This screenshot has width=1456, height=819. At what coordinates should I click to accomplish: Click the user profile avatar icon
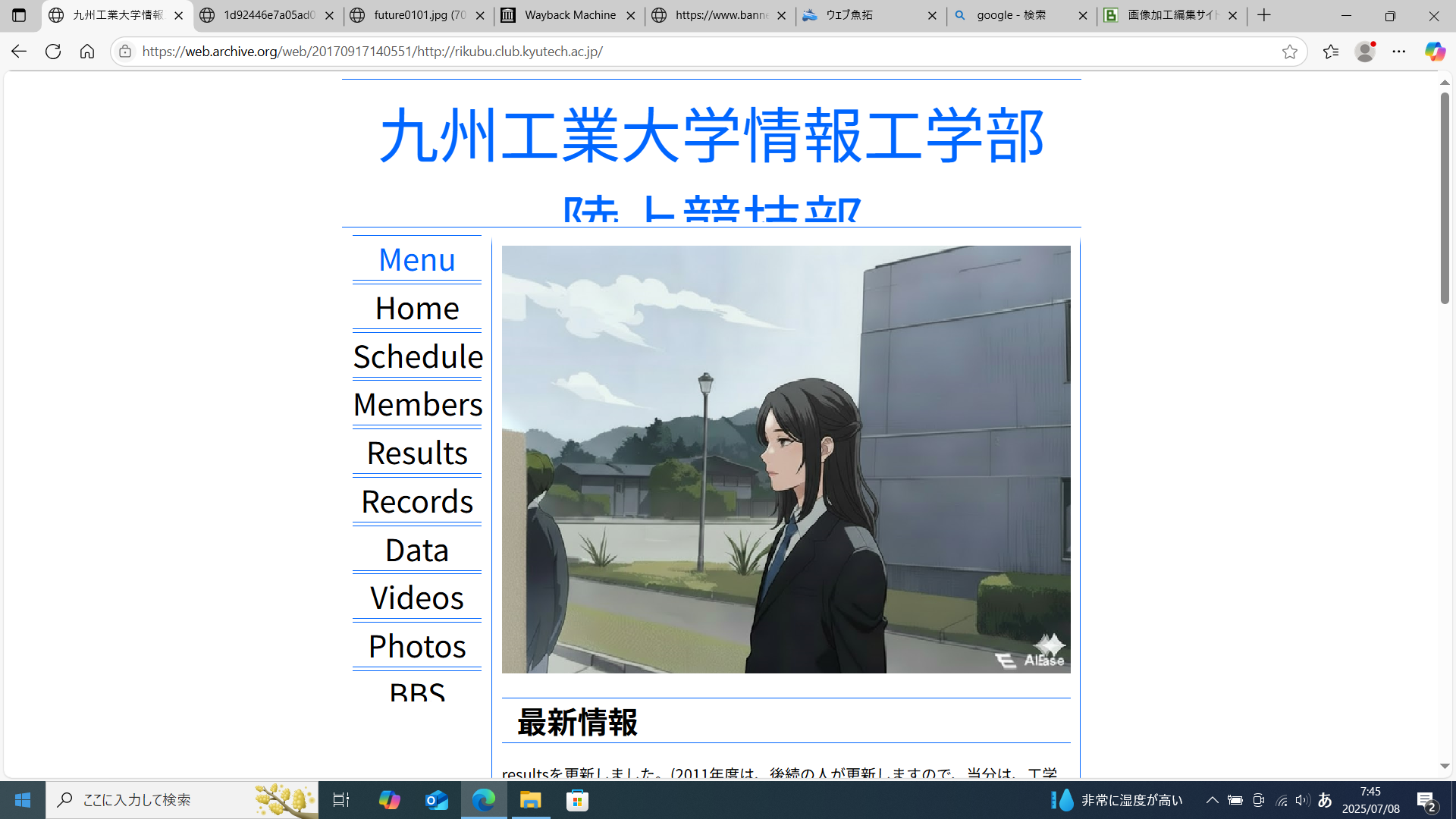click(1365, 52)
